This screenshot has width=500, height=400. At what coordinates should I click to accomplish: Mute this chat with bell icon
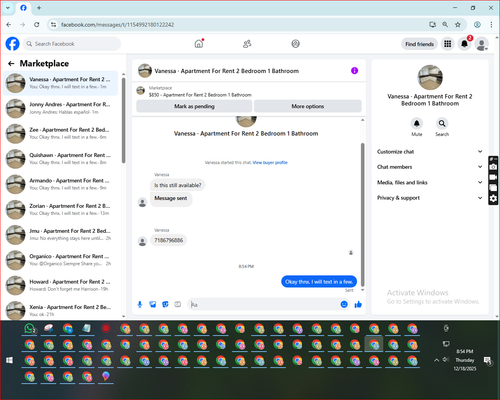pyautogui.click(x=417, y=123)
